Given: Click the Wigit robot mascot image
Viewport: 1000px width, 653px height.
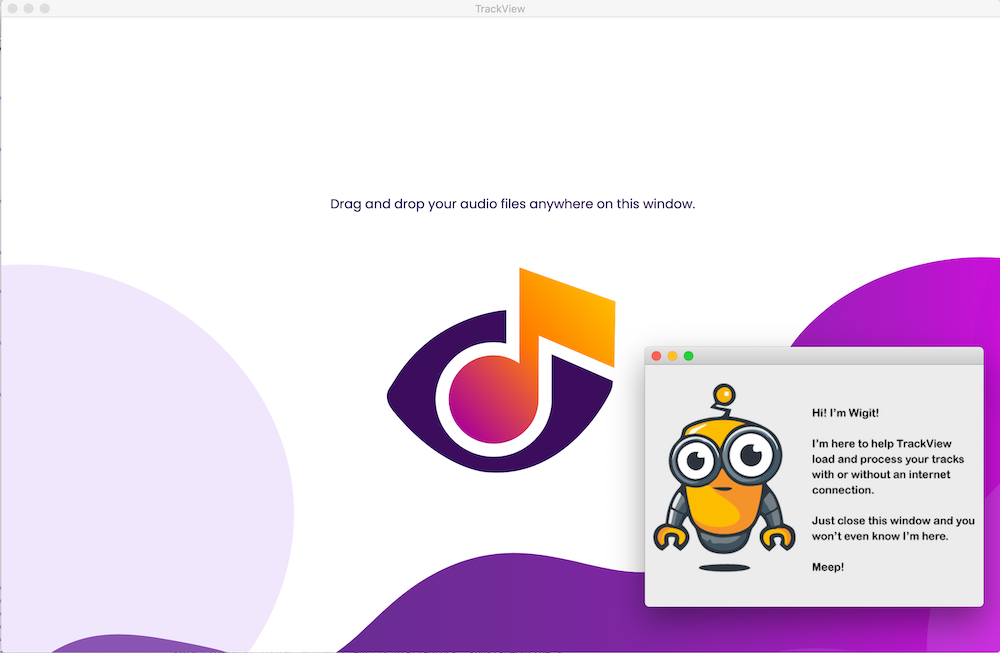Looking at the screenshot, I should click(x=724, y=477).
